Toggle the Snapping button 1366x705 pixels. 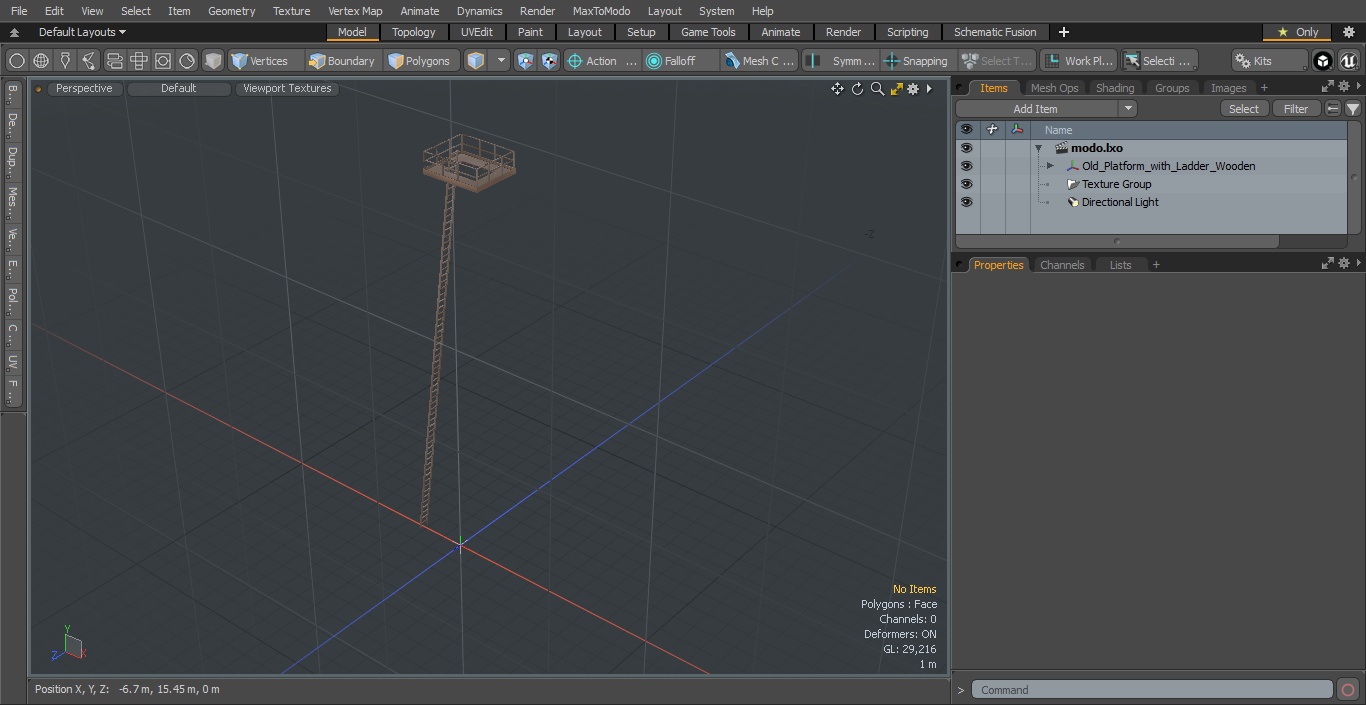(x=917, y=61)
